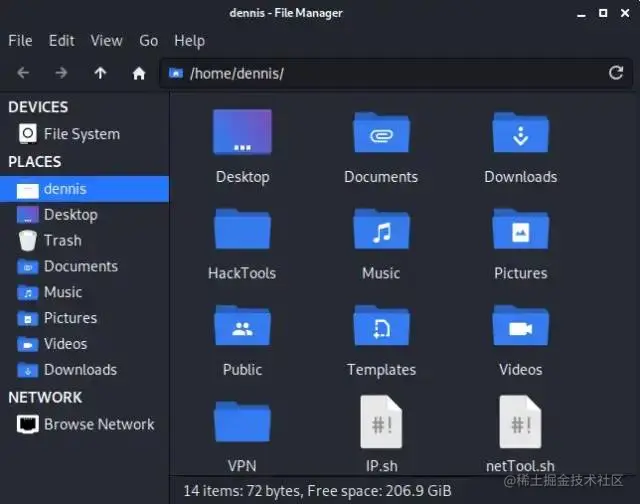The image size is (640, 504).
Task: Open the Videos folder icon in the main pane
Action: (x=520, y=325)
